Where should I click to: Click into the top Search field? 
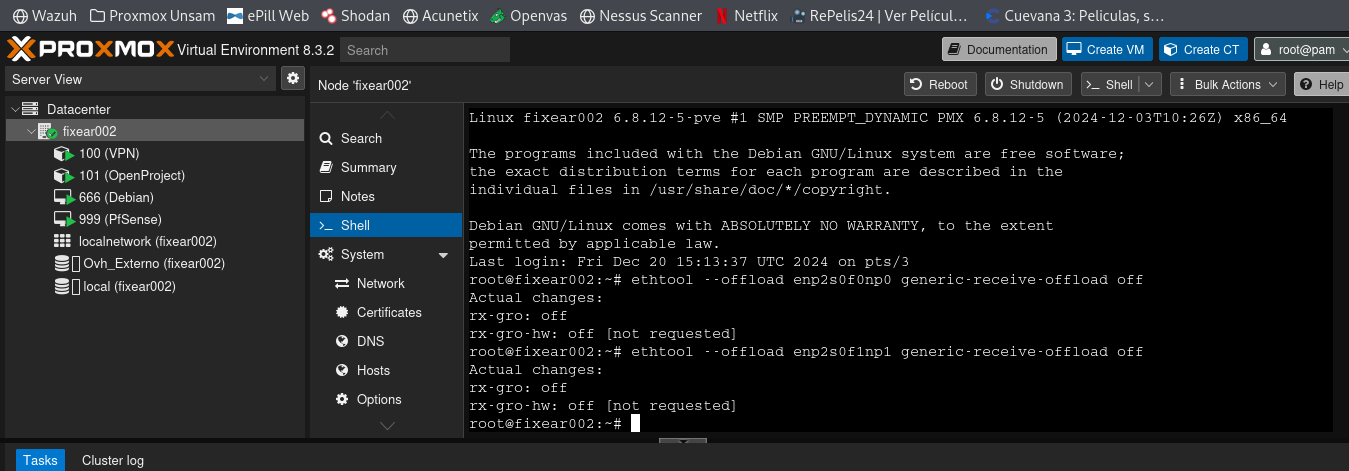tap(424, 50)
